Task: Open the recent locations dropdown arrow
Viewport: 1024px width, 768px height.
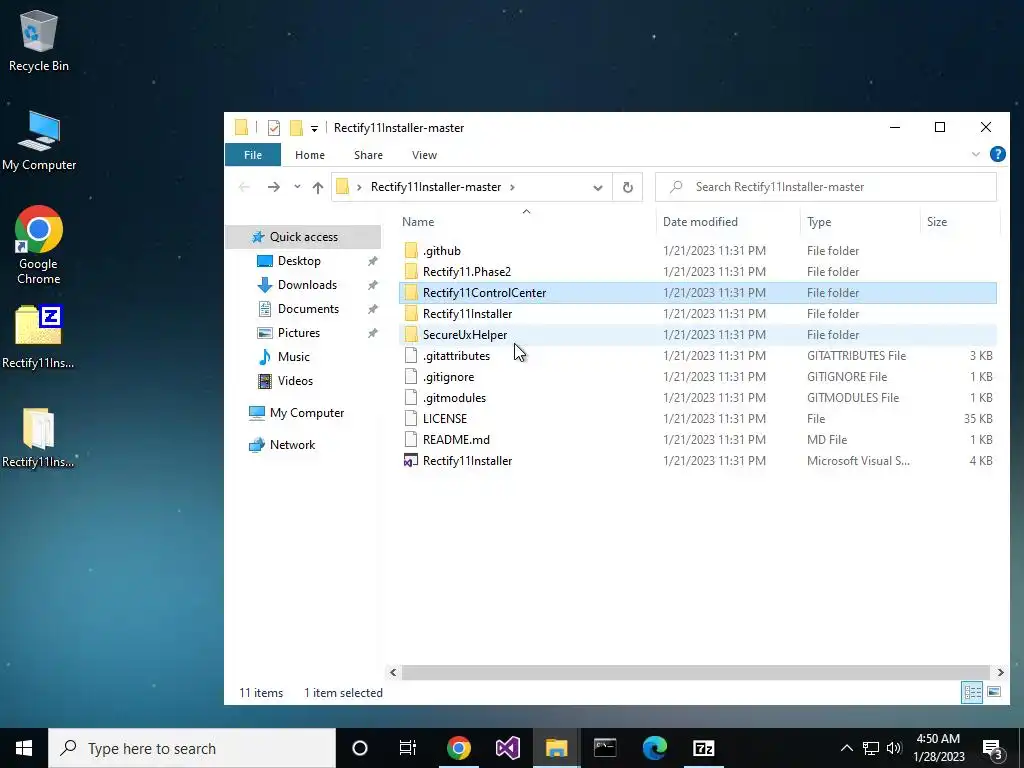Action: pyautogui.click(x=297, y=187)
